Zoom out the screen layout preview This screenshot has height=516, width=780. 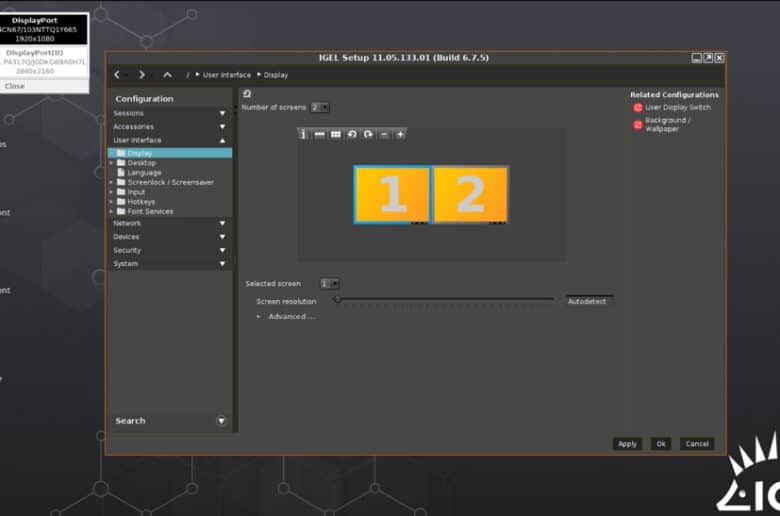point(384,134)
